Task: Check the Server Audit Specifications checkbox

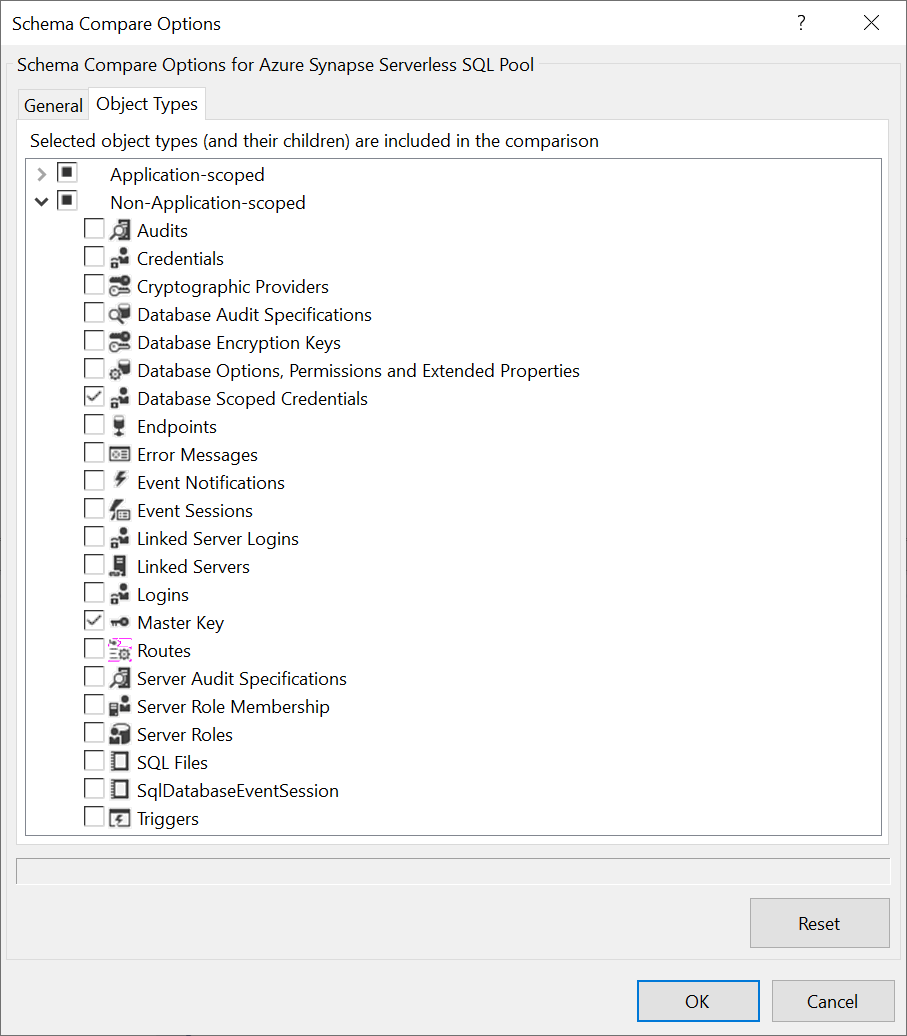Action: (x=94, y=677)
